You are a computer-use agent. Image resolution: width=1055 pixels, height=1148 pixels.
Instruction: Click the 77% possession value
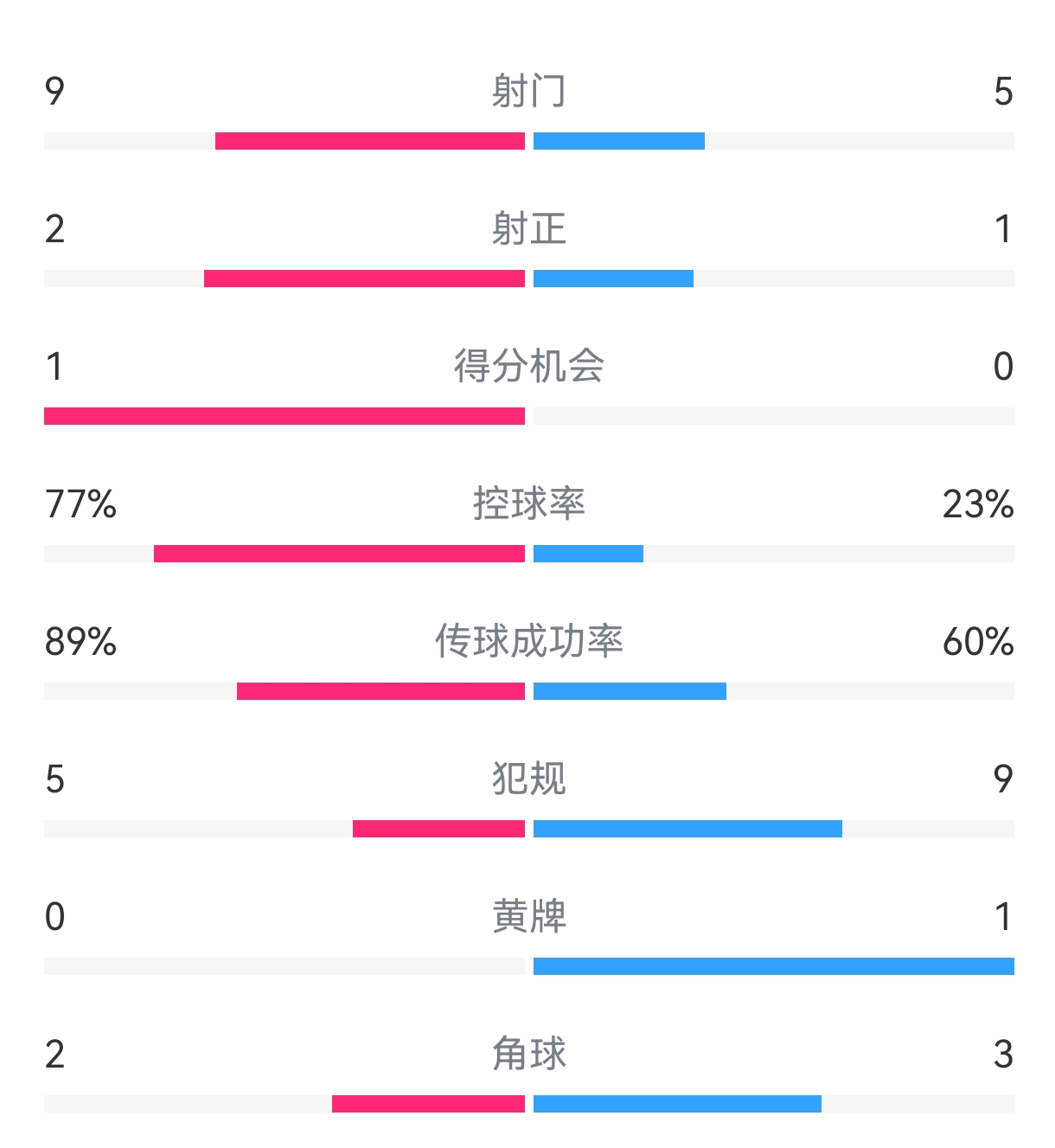(x=80, y=503)
